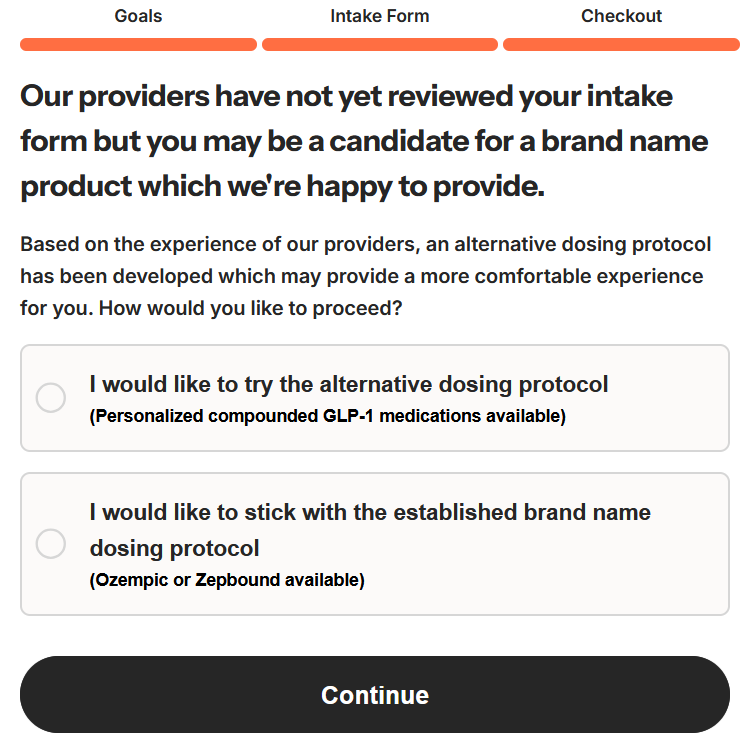Click the "Our providers have not yet reviewed" heading
The image size is (749, 754).
346,97
